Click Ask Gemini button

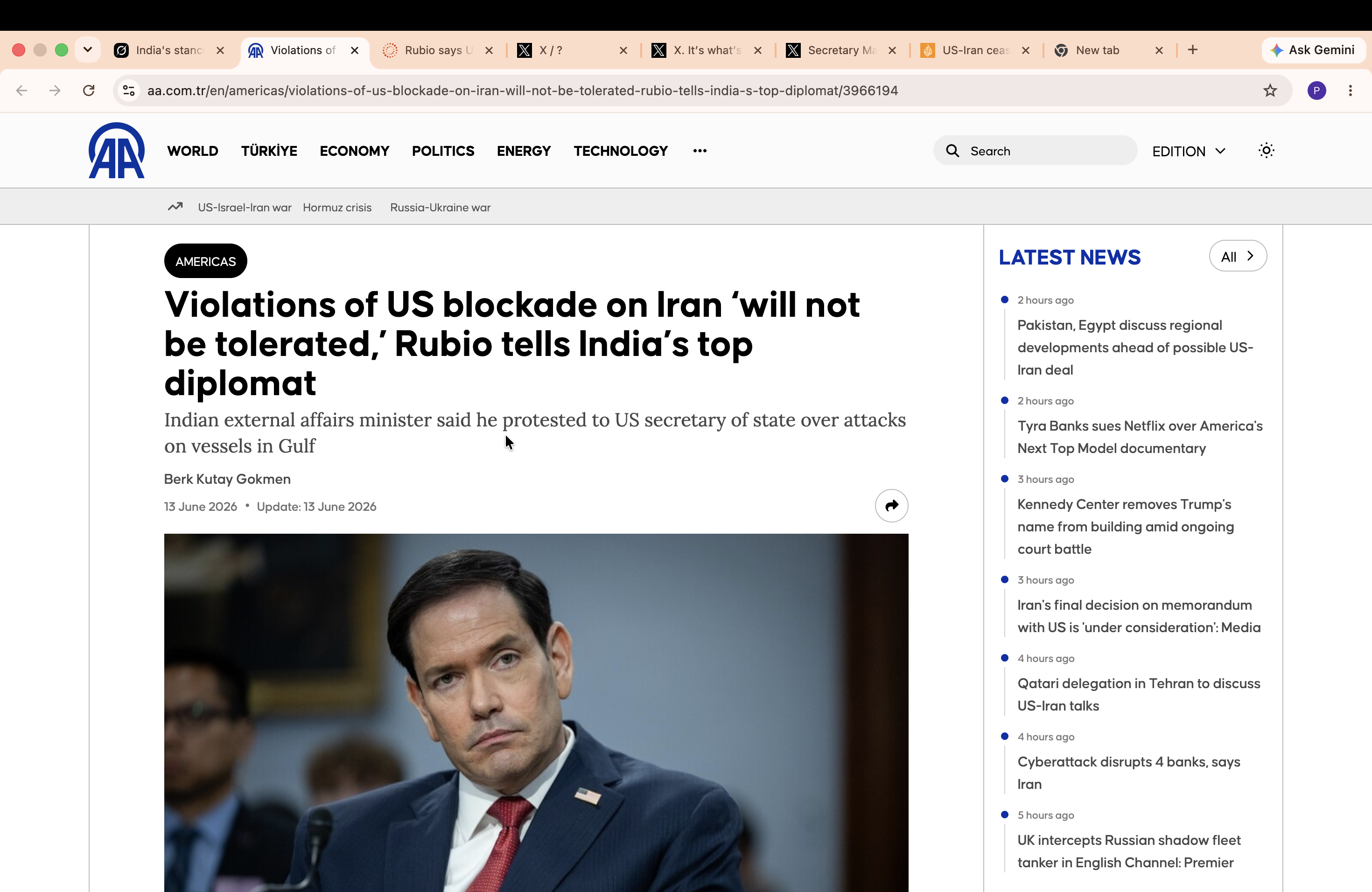click(1313, 50)
